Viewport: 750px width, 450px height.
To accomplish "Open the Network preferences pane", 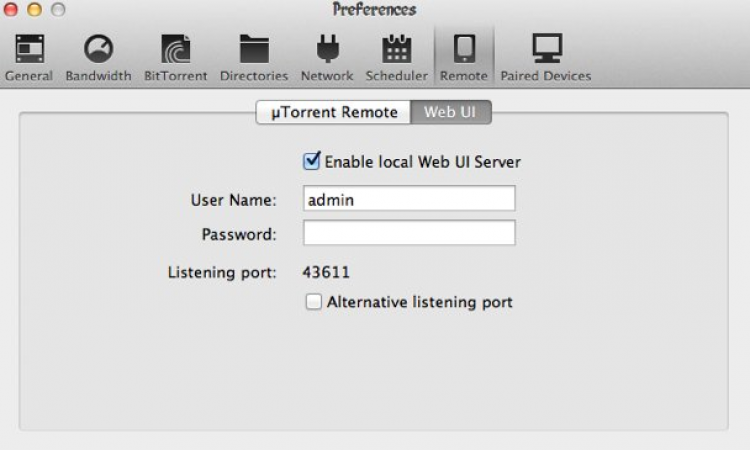I will 327,58.
